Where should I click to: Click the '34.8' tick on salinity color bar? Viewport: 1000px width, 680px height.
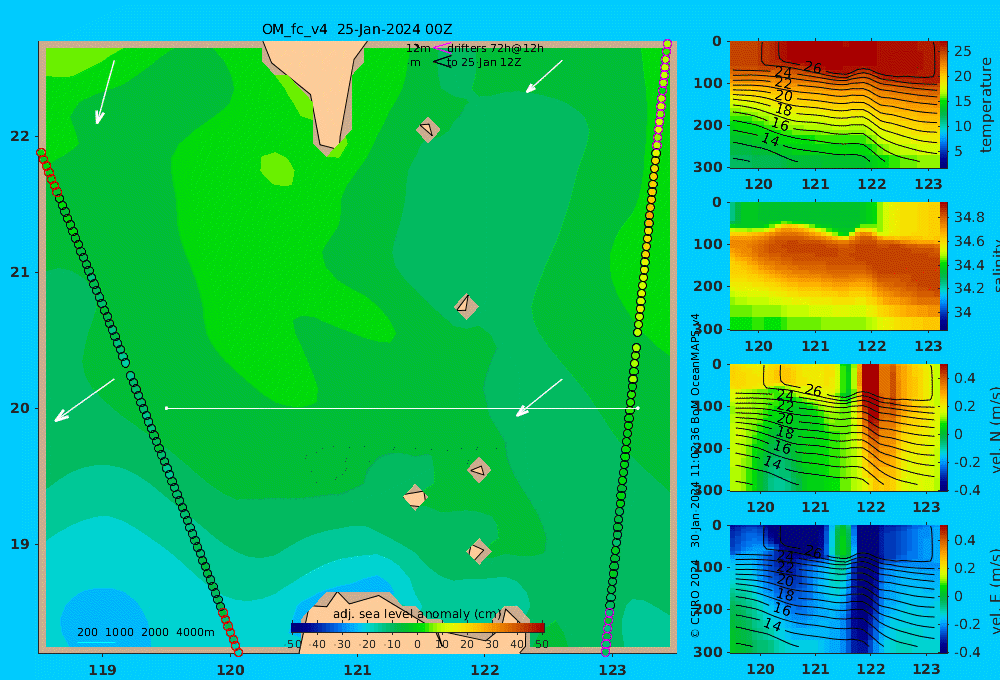(x=969, y=218)
